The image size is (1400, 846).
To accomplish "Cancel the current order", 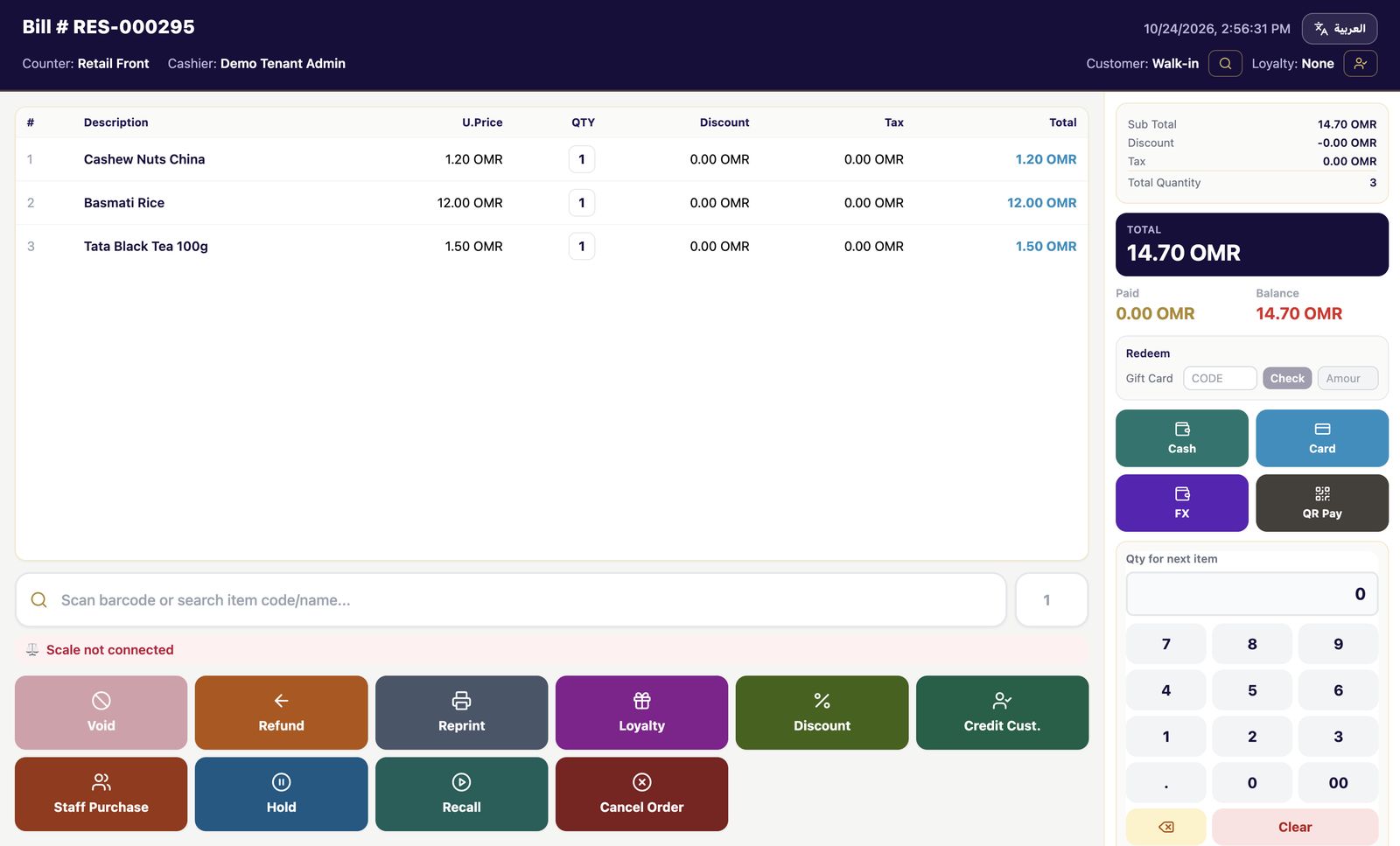I will [x=641, y=794].
